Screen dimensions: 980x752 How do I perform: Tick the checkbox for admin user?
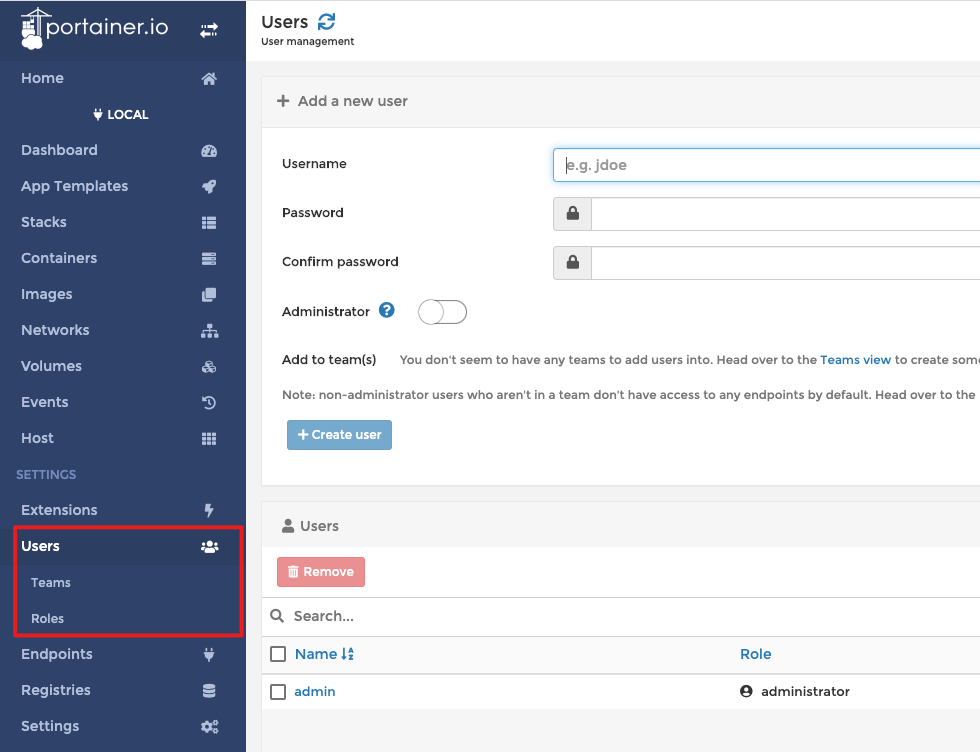279,692
